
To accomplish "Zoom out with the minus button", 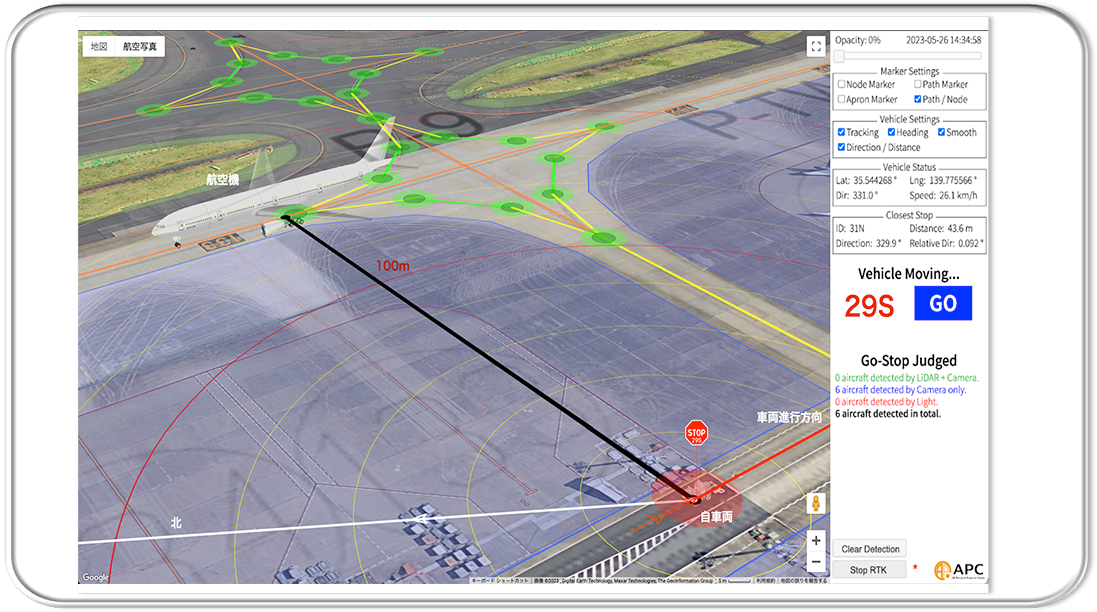I will click(816, 562).
